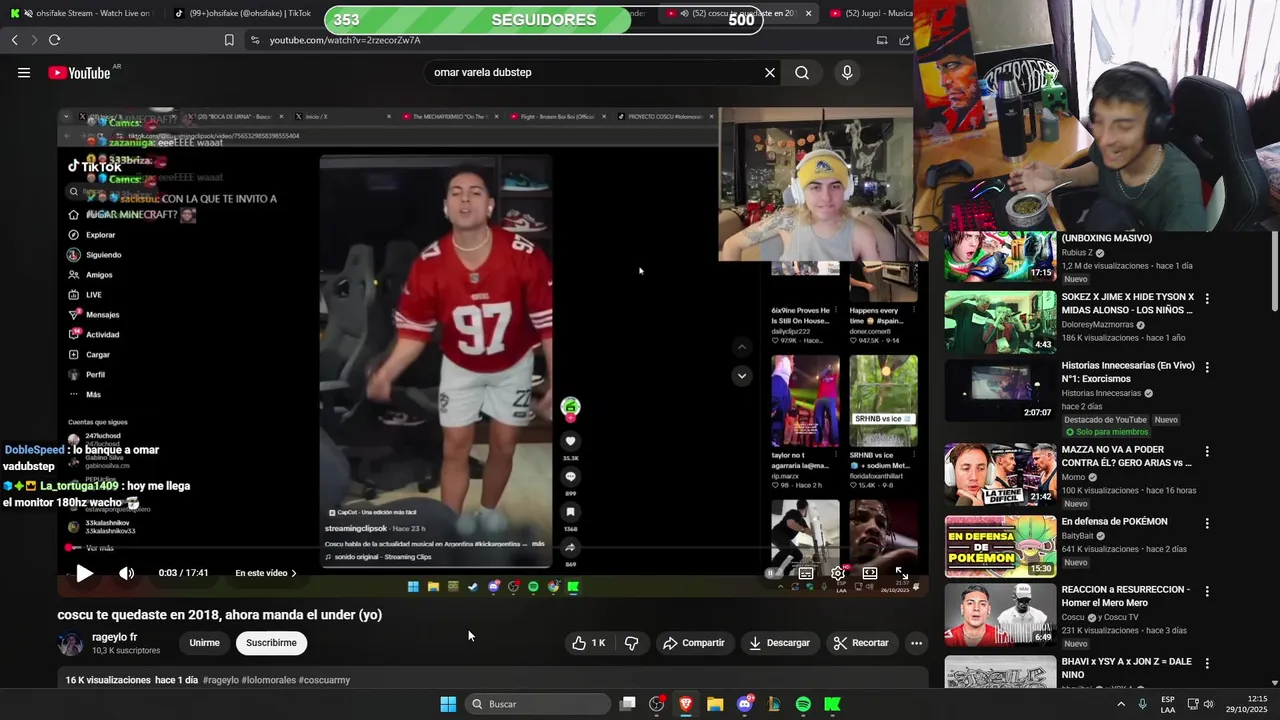Open the #lolomorales hashtag link
The width and height of the screenshot is (1280, 720).
point(268,680)
